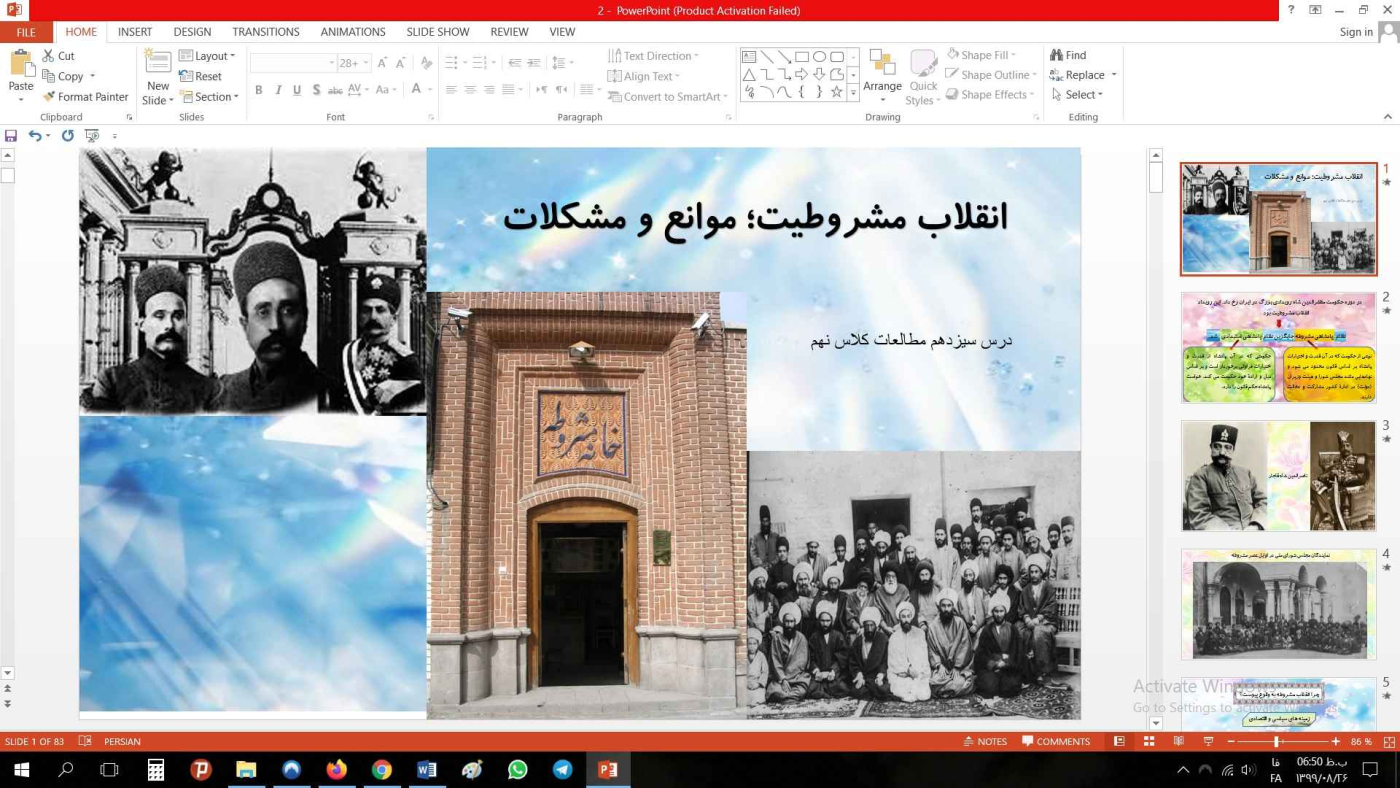Click the Save icon in quick access toolbar
This screenshot has height=788, width=1400.
pos(11,136)
